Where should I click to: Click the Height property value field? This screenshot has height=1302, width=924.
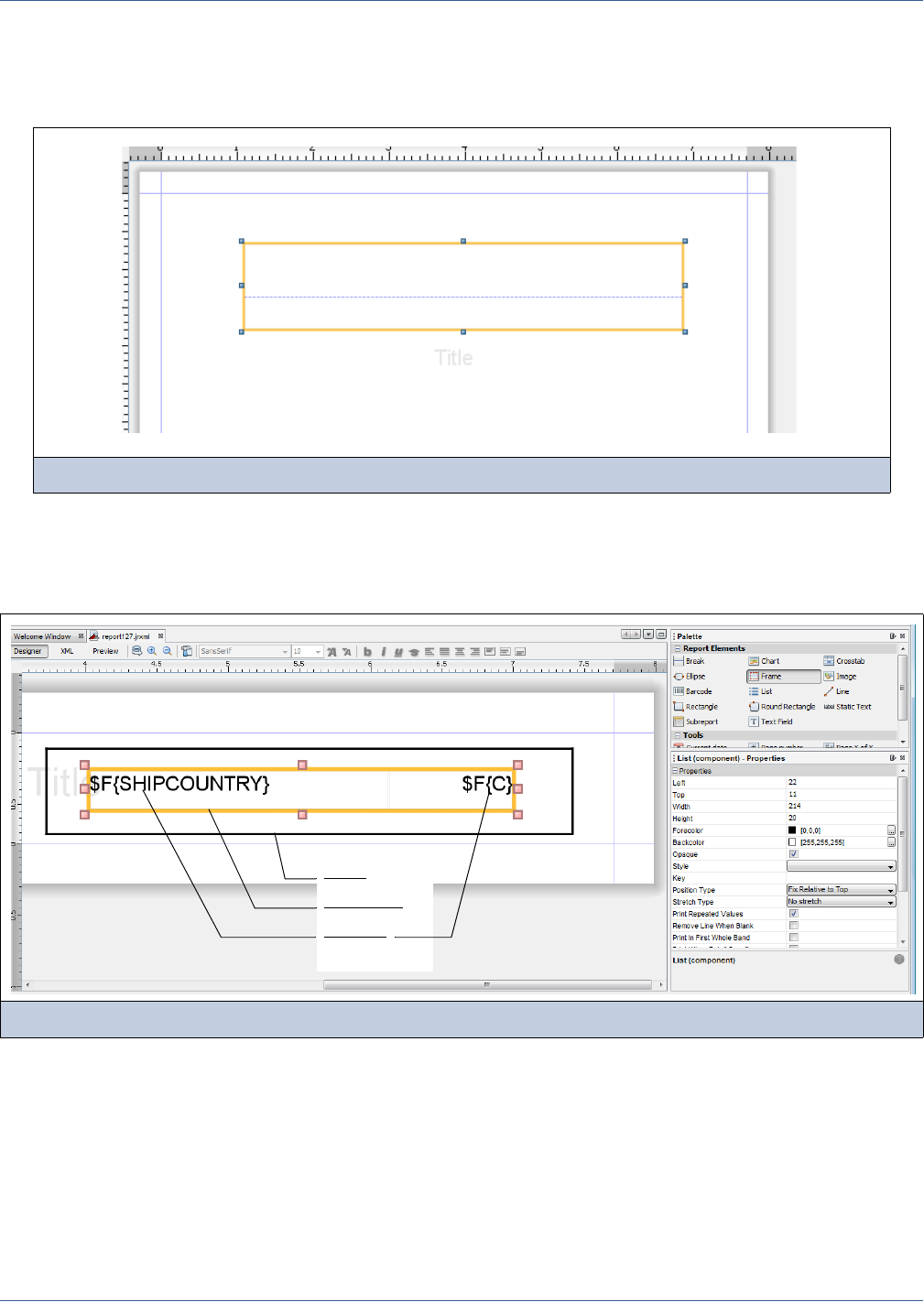[842, 819]
